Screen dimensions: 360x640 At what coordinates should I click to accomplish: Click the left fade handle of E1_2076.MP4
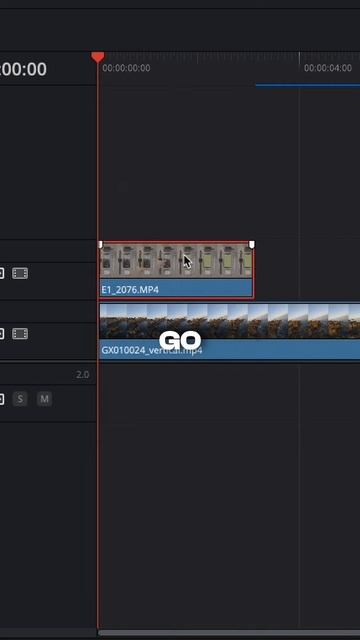pyautogui.click(x=101, y=244)
